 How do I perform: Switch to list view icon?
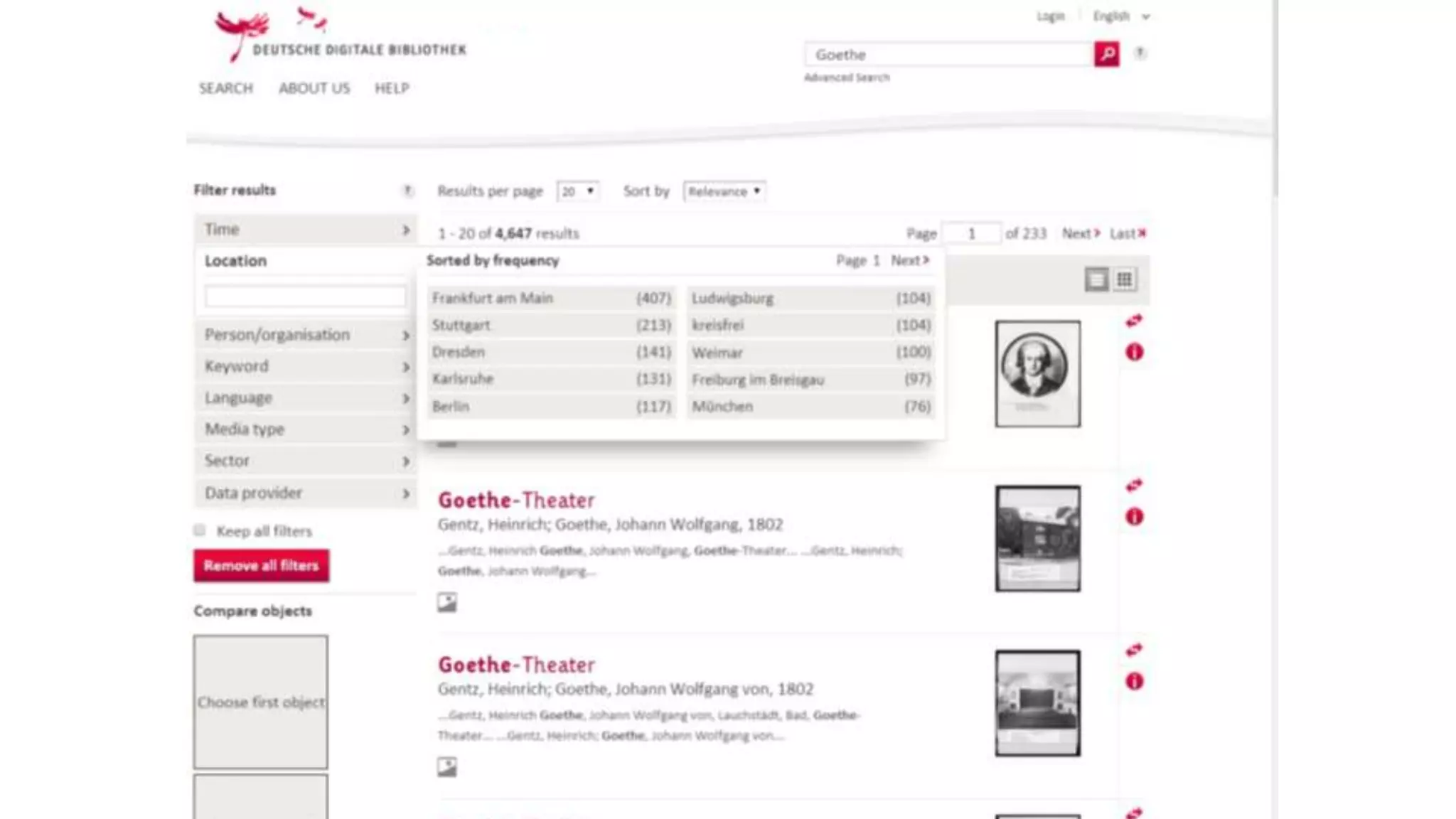(1096, 279)
